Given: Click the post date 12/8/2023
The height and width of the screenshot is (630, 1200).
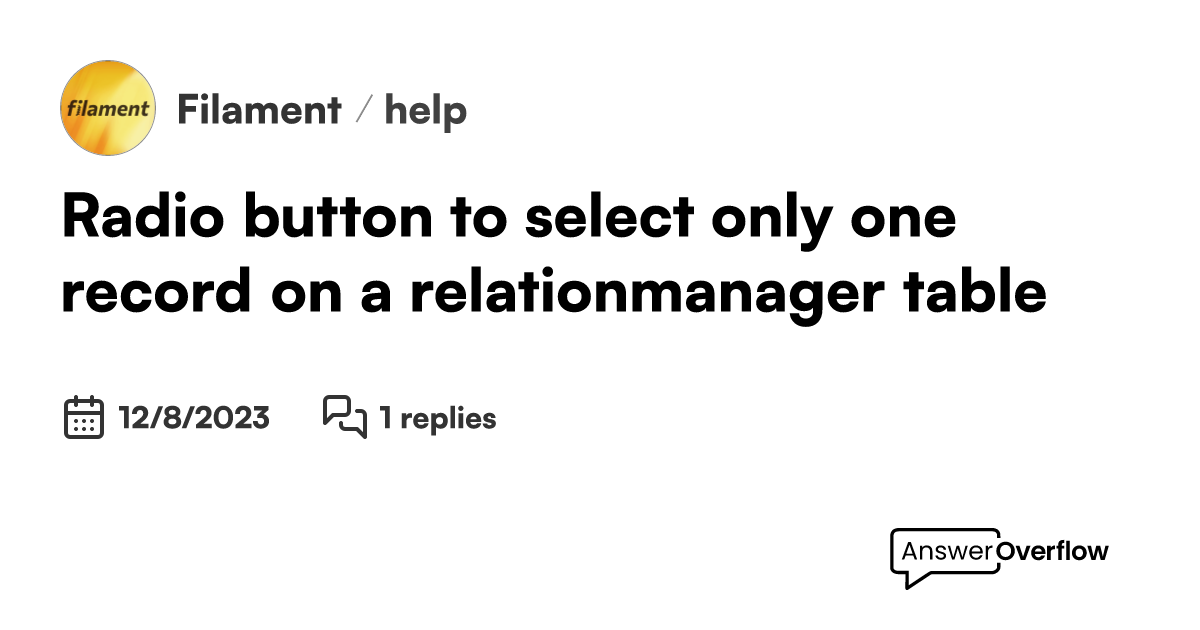Looking at the screenshot, I should coord(194,417).
